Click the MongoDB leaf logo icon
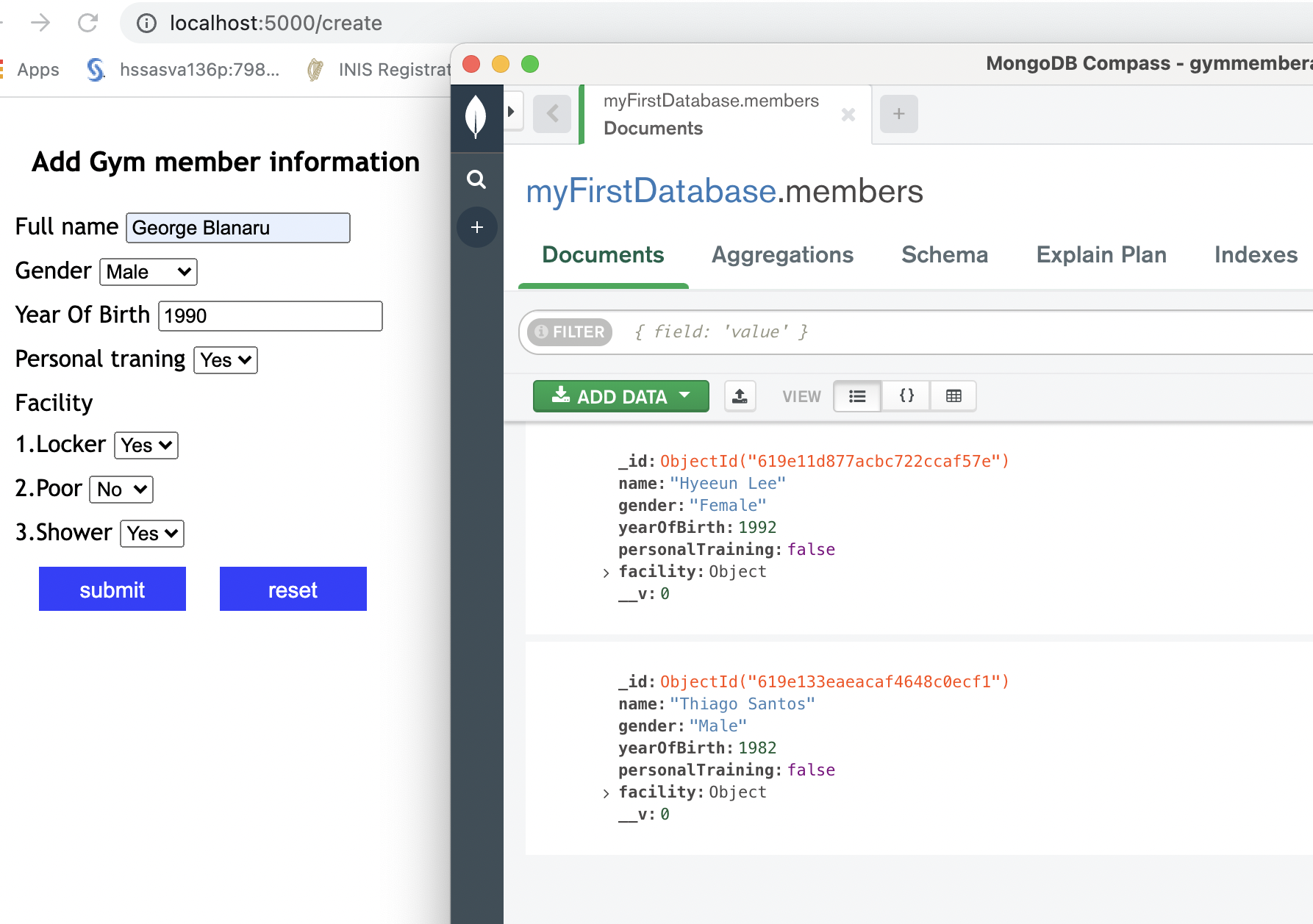1313x924 pixels. pos(476,116)
